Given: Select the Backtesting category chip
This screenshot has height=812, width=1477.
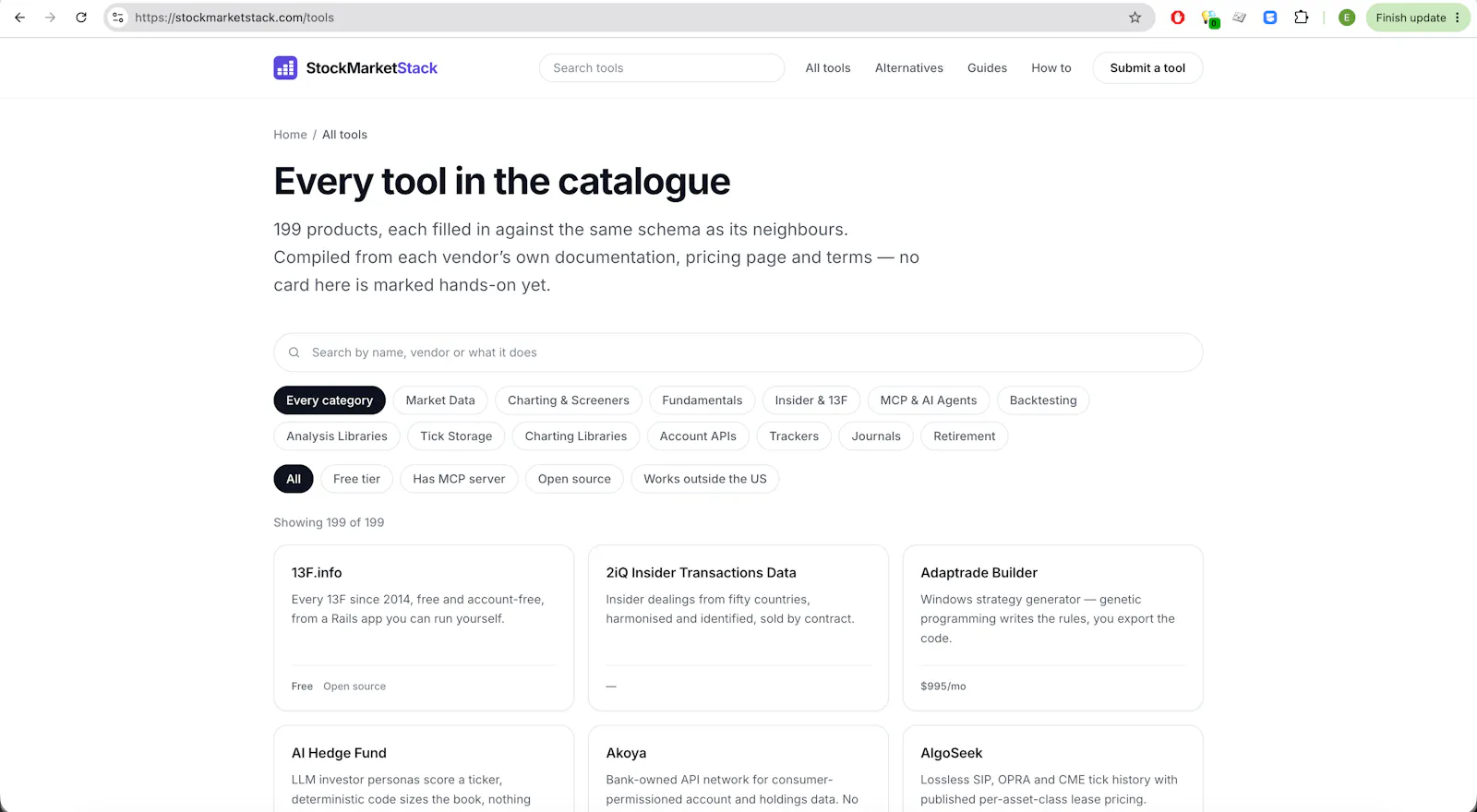Looking at the screenshot, I should point(1043,400).
